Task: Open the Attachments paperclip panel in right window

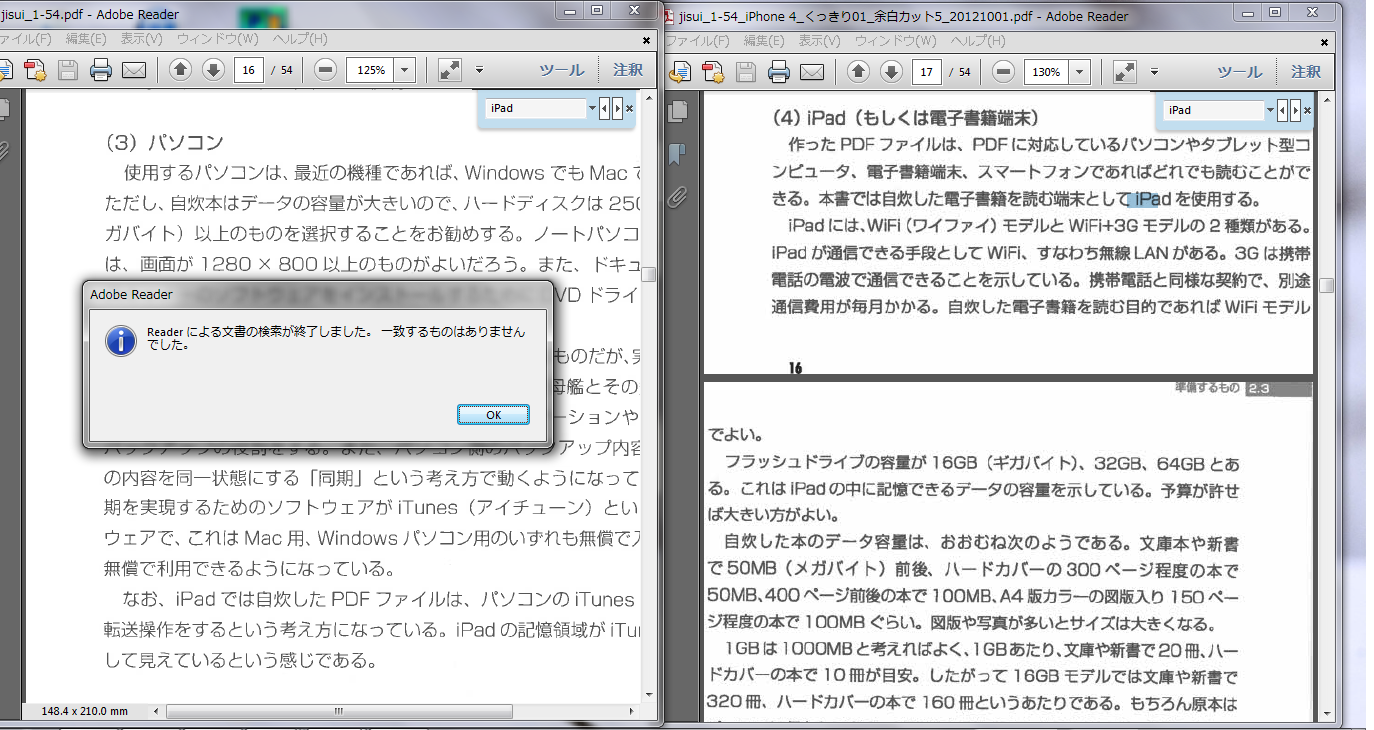Action: (x=677, y=196)
